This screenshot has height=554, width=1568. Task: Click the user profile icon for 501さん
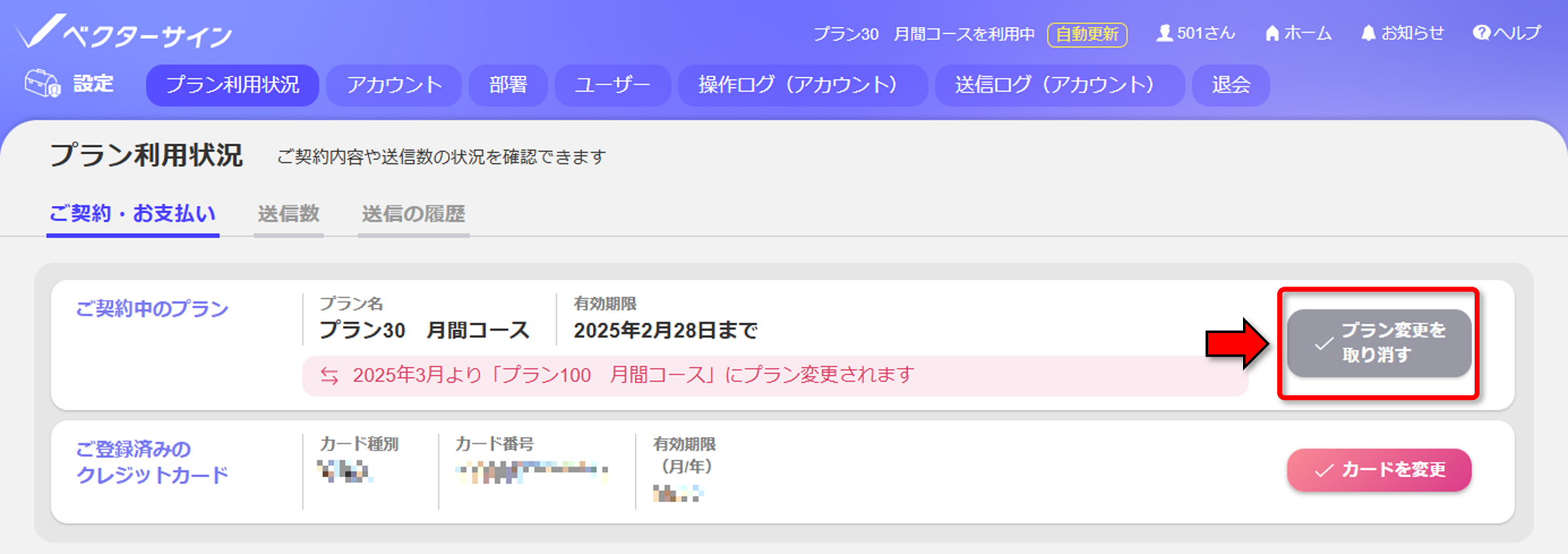coord(1165,34)
